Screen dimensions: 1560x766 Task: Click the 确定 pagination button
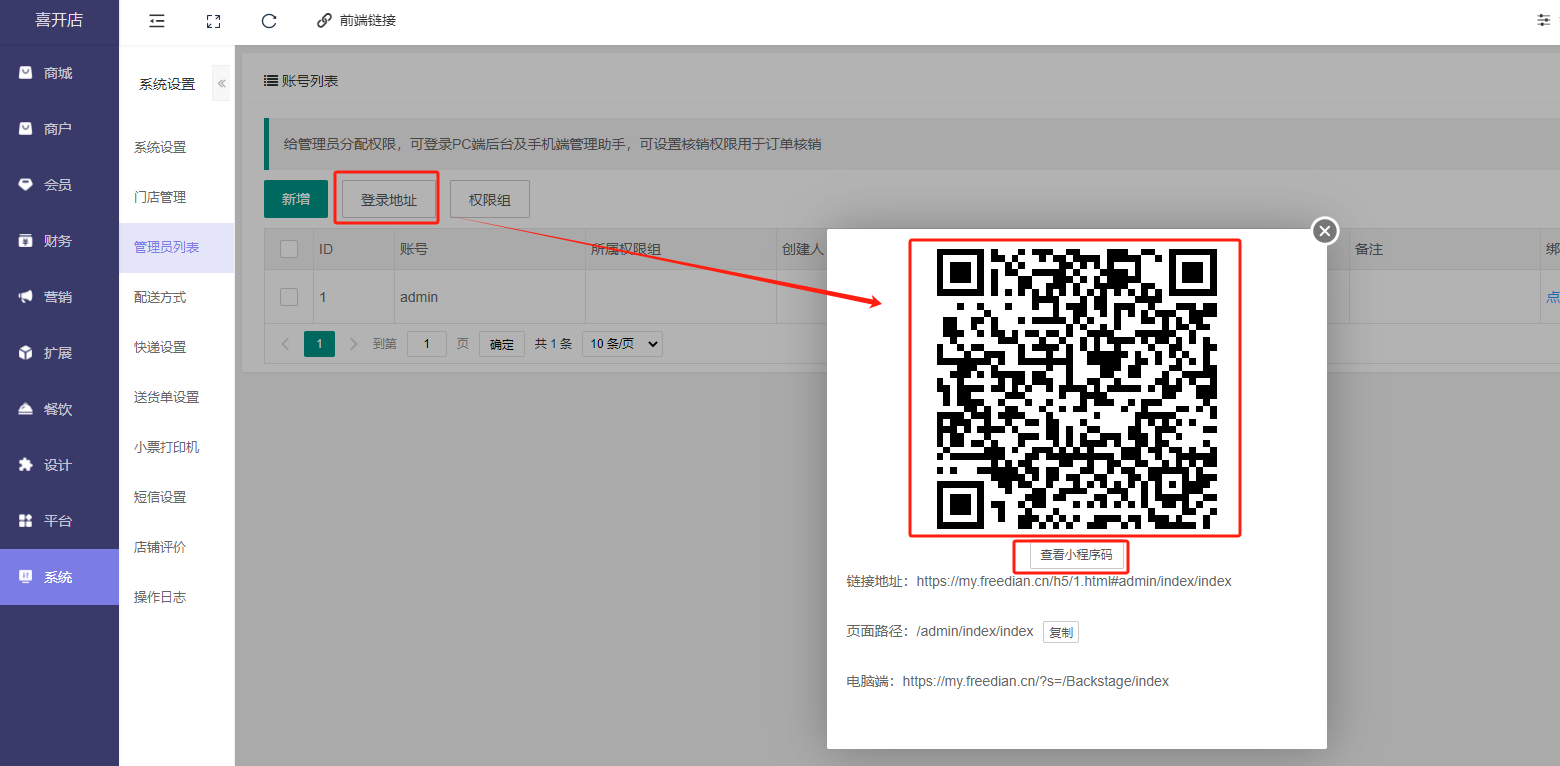click(502, 344)
